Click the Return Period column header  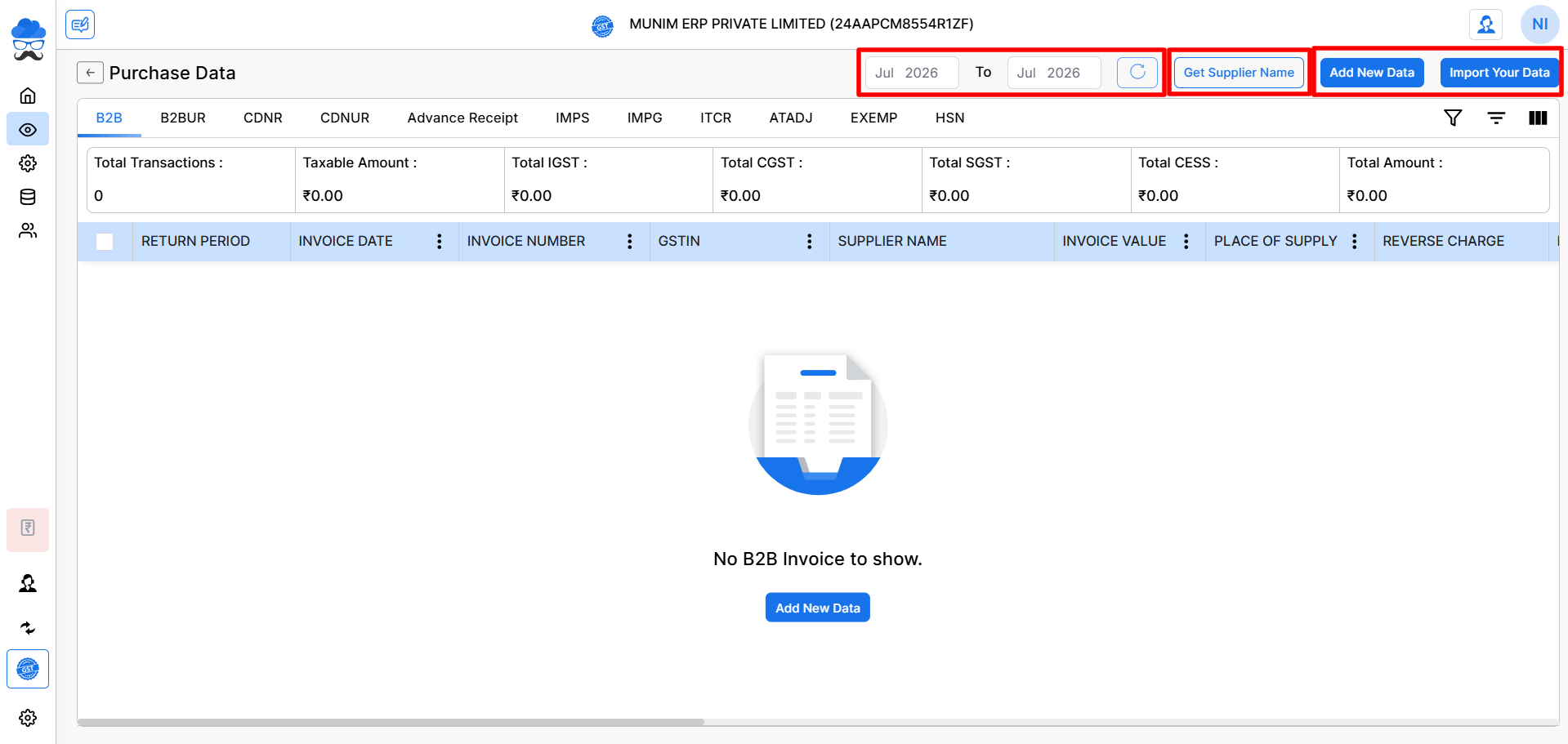coord(195,242)
